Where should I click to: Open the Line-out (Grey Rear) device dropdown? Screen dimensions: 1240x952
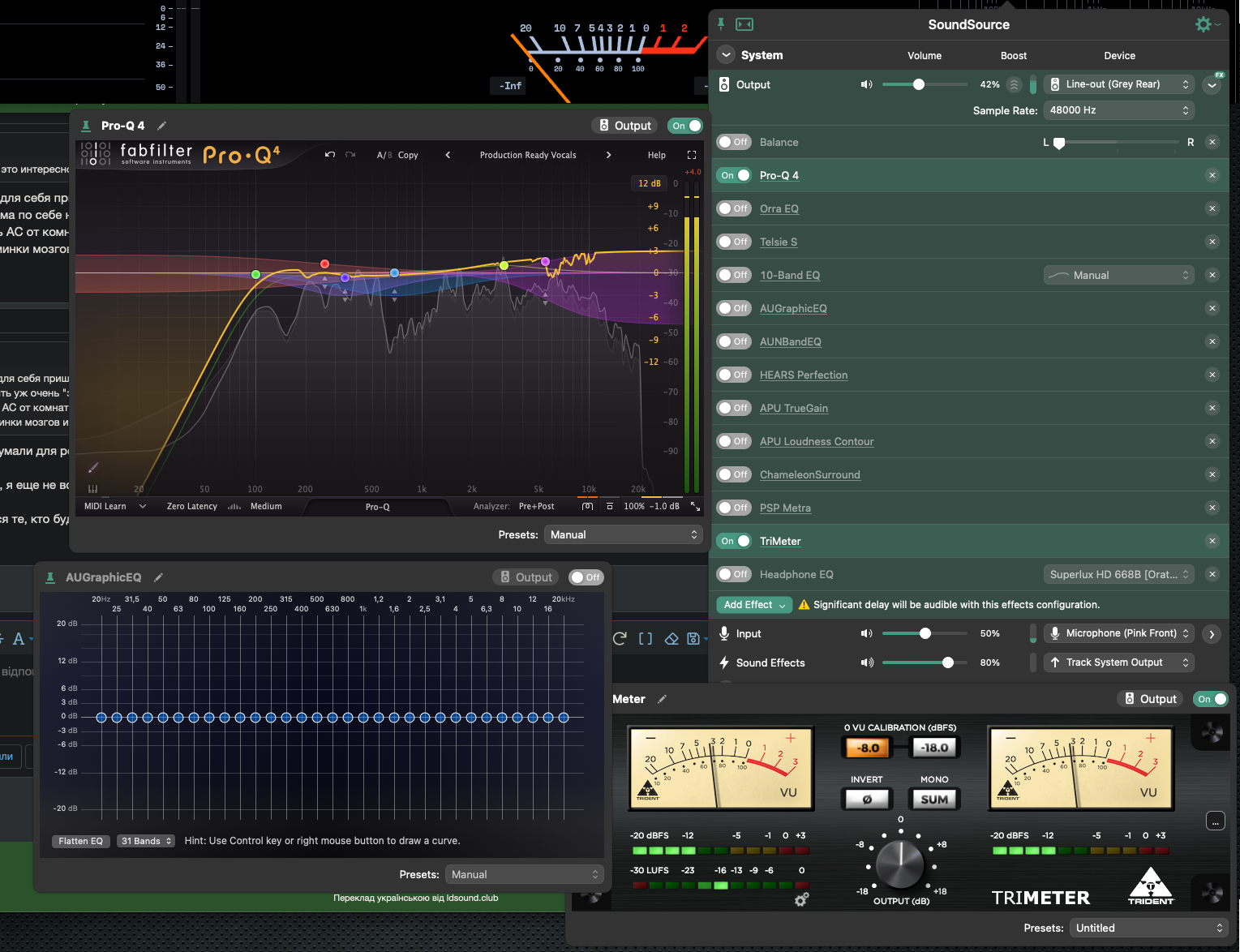[x=1118, y=84]
